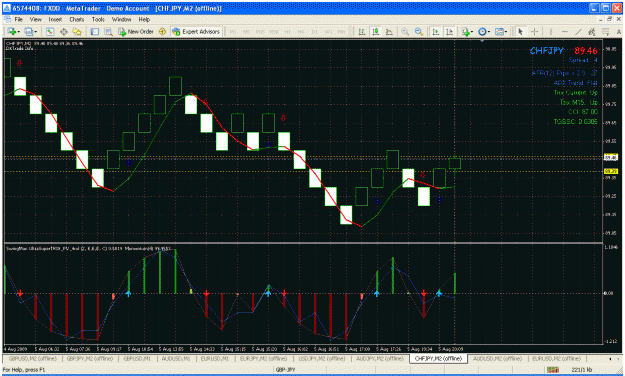Open the Templates toolbar icon
625x376 pixels.
click(499, 31)
